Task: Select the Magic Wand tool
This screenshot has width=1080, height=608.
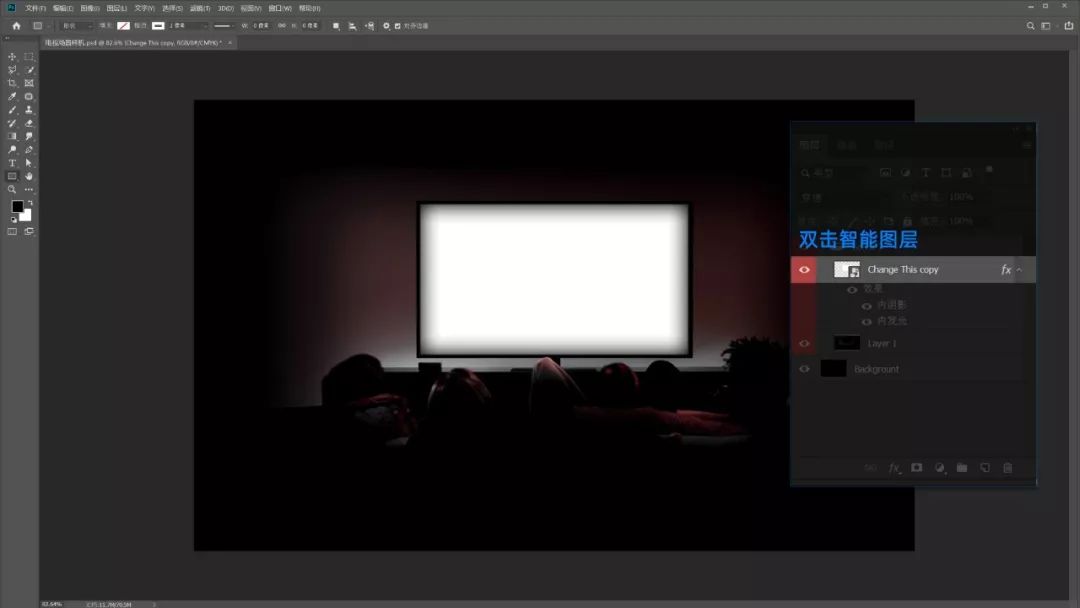Action: tap(29, 70)
